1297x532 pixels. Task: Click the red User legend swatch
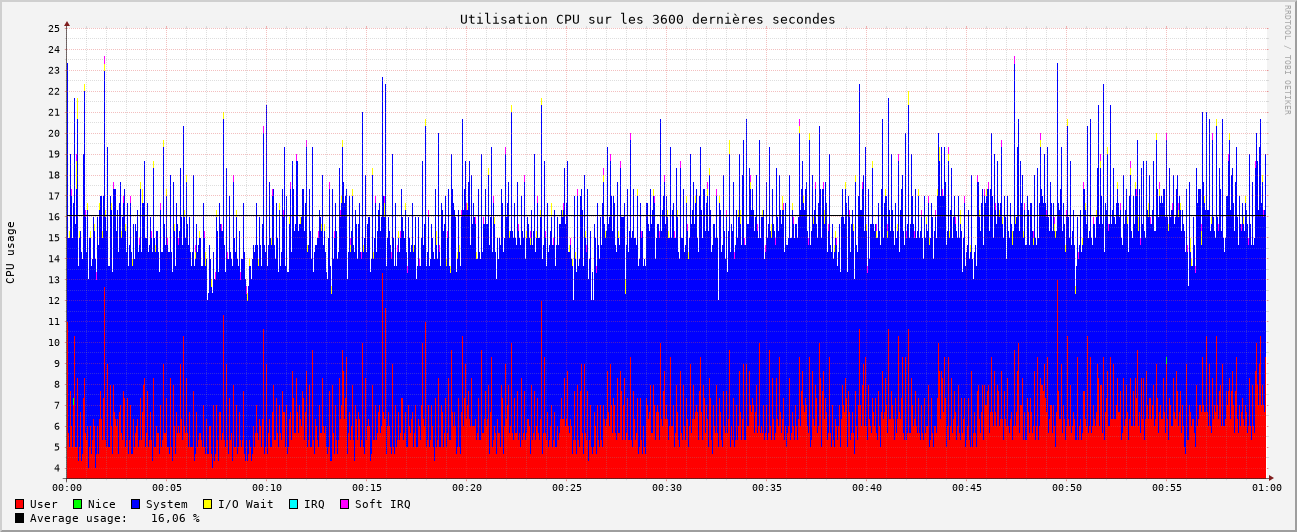(x=19, y=504)
